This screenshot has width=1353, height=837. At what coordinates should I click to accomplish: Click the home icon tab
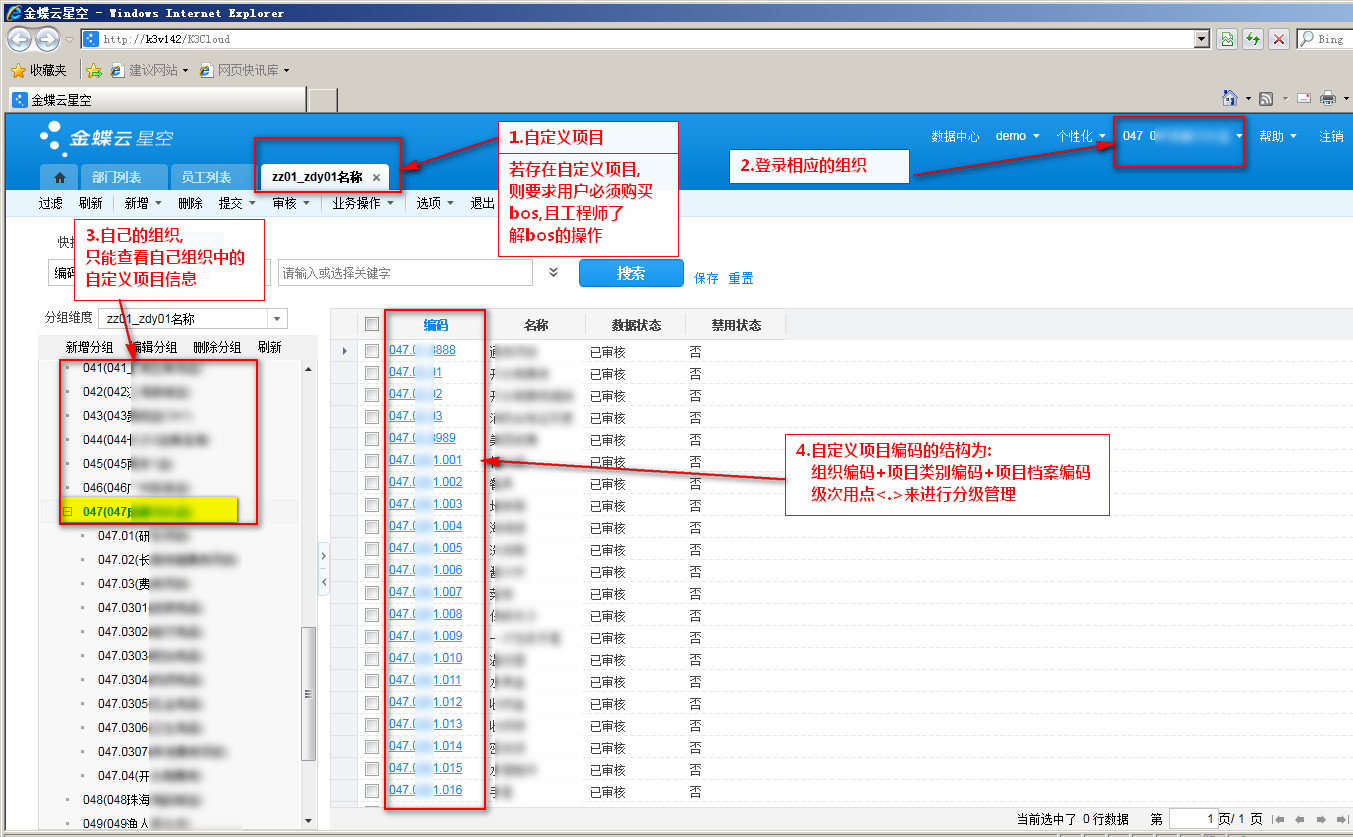pyautogui.click(x=59, y=177)
